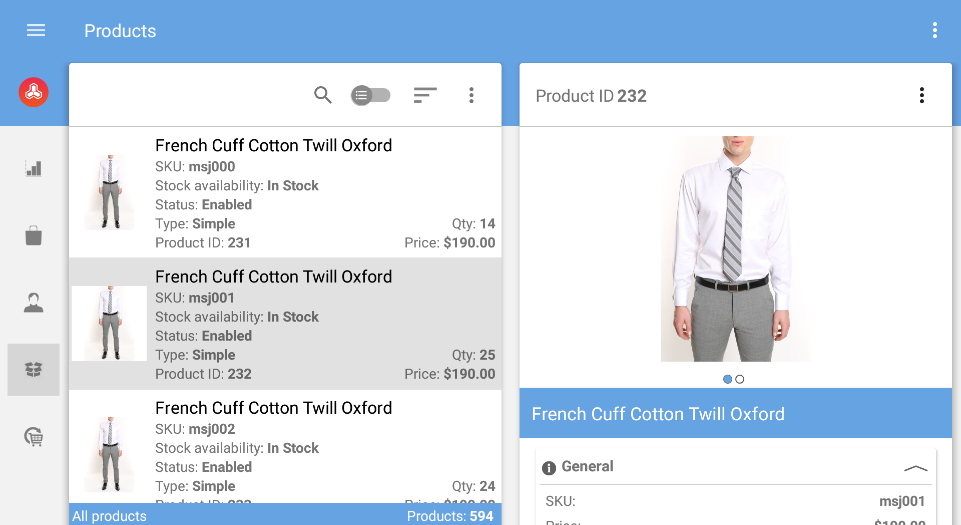Click 'Qty: 24' value

coord(473,486)
